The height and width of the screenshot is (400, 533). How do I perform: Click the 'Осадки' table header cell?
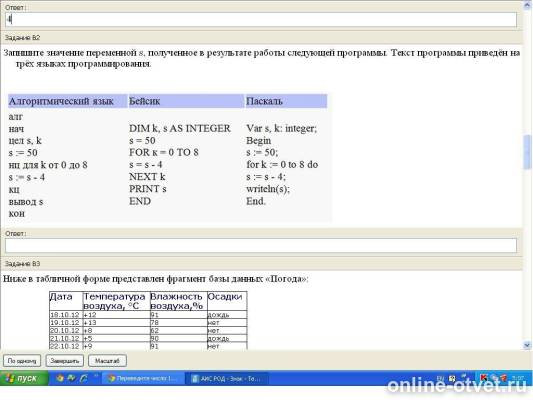pos(227,301)
